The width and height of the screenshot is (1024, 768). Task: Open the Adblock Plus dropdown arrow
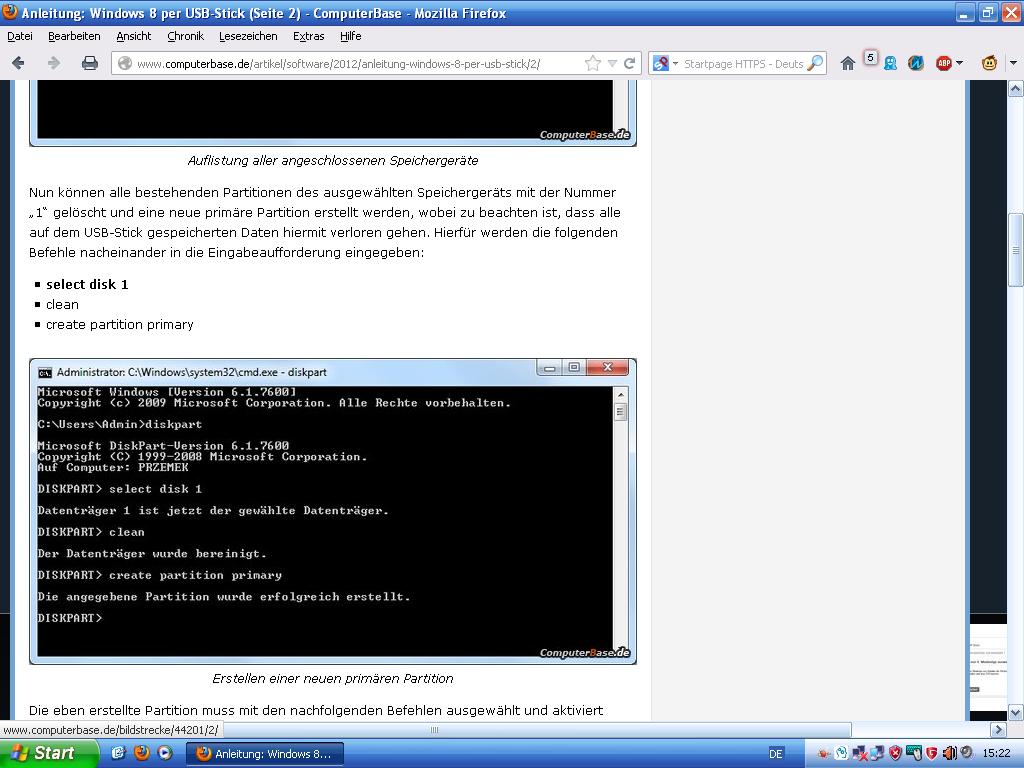pyautogui.click(x=959, y=63)
